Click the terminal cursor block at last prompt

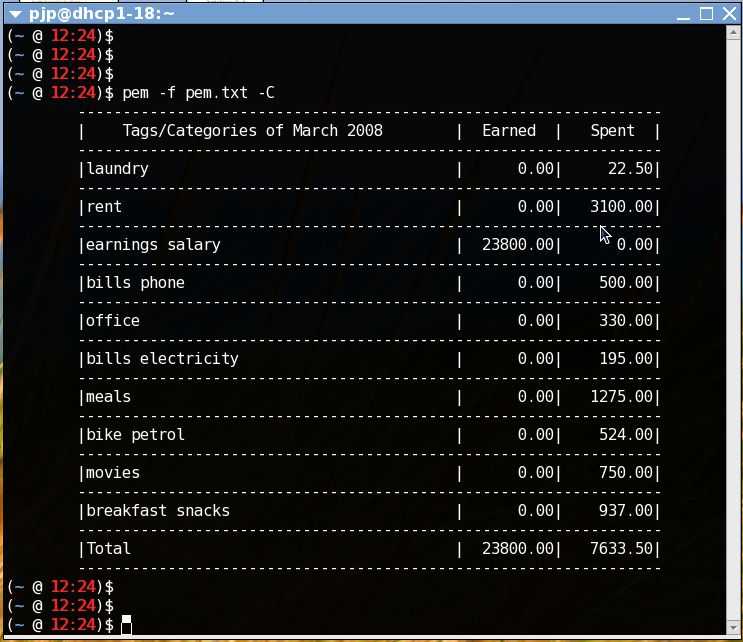coord(126,625)
